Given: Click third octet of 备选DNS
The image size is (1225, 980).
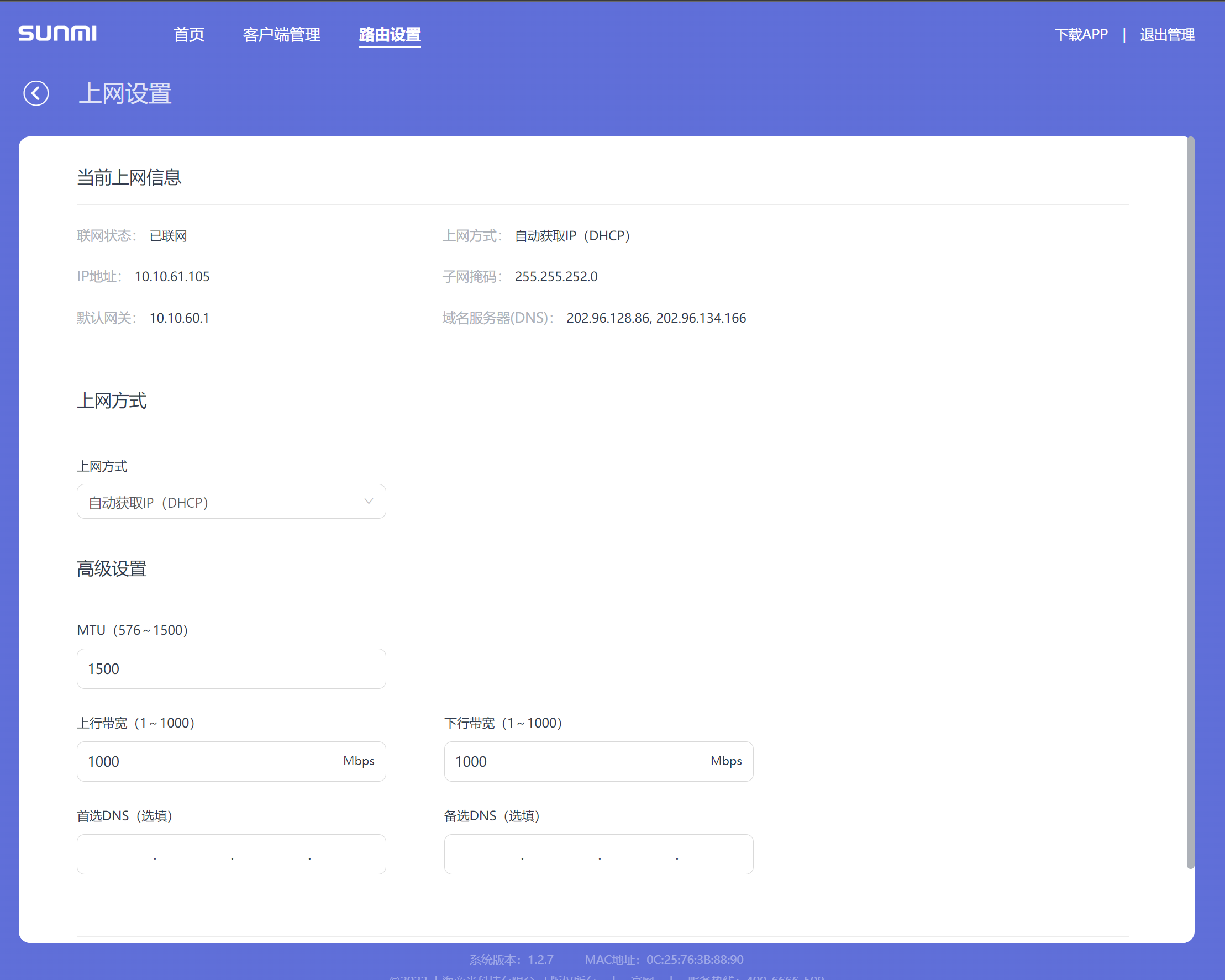Looking at the screenshot, I should point(638,855).
